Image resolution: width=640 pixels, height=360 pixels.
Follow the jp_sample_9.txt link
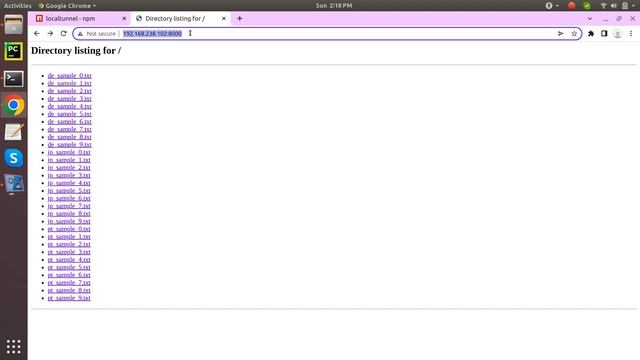click(x=69, y=221)
